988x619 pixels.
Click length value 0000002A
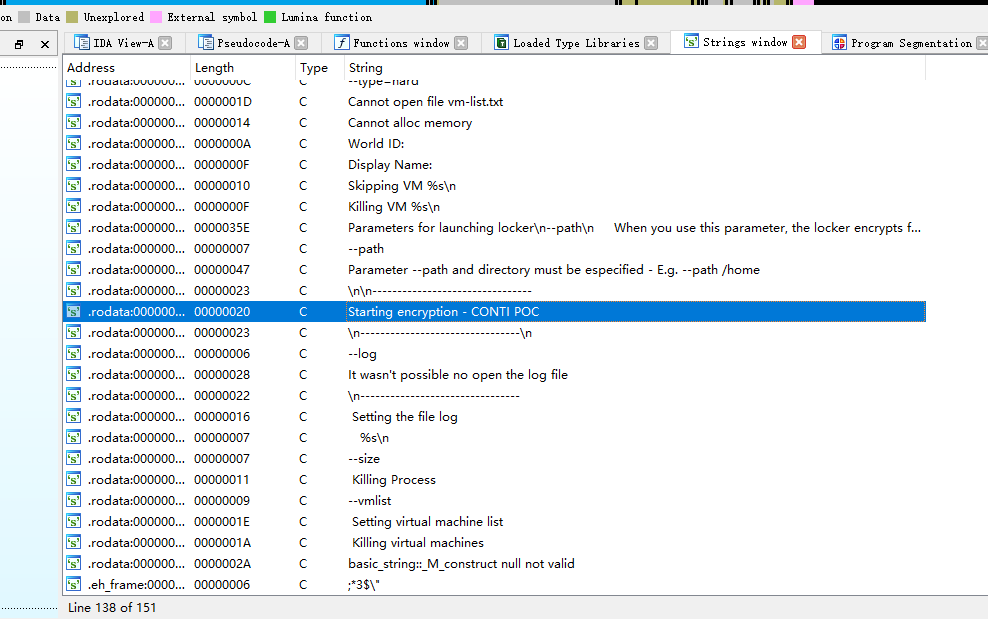222,564
